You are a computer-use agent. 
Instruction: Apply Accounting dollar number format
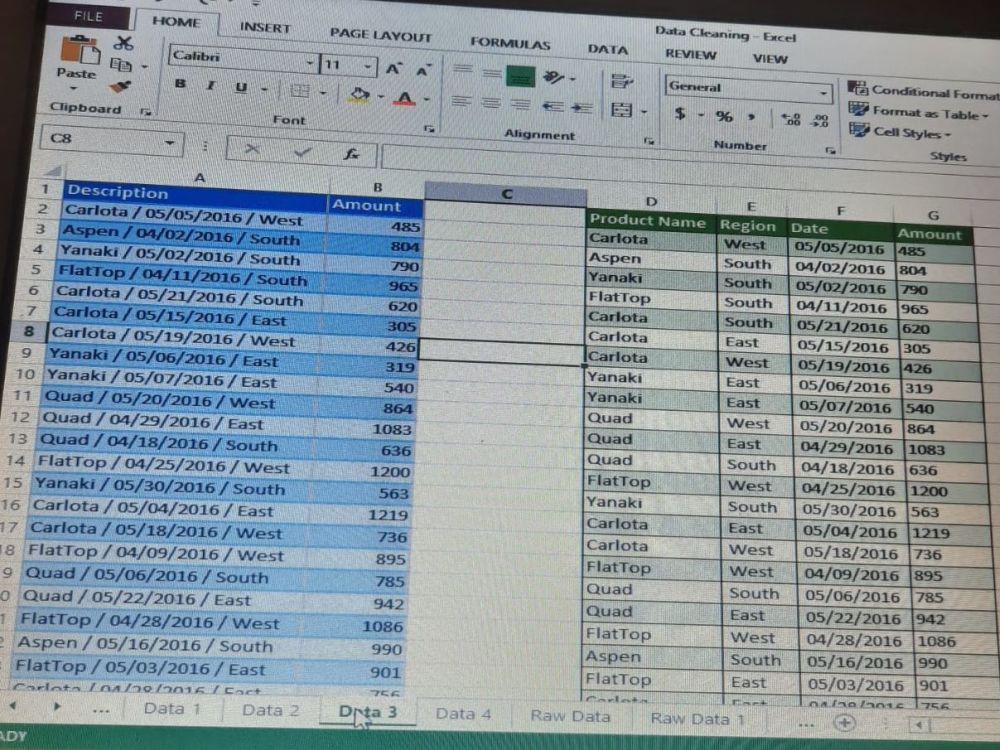tap(680, 114)
